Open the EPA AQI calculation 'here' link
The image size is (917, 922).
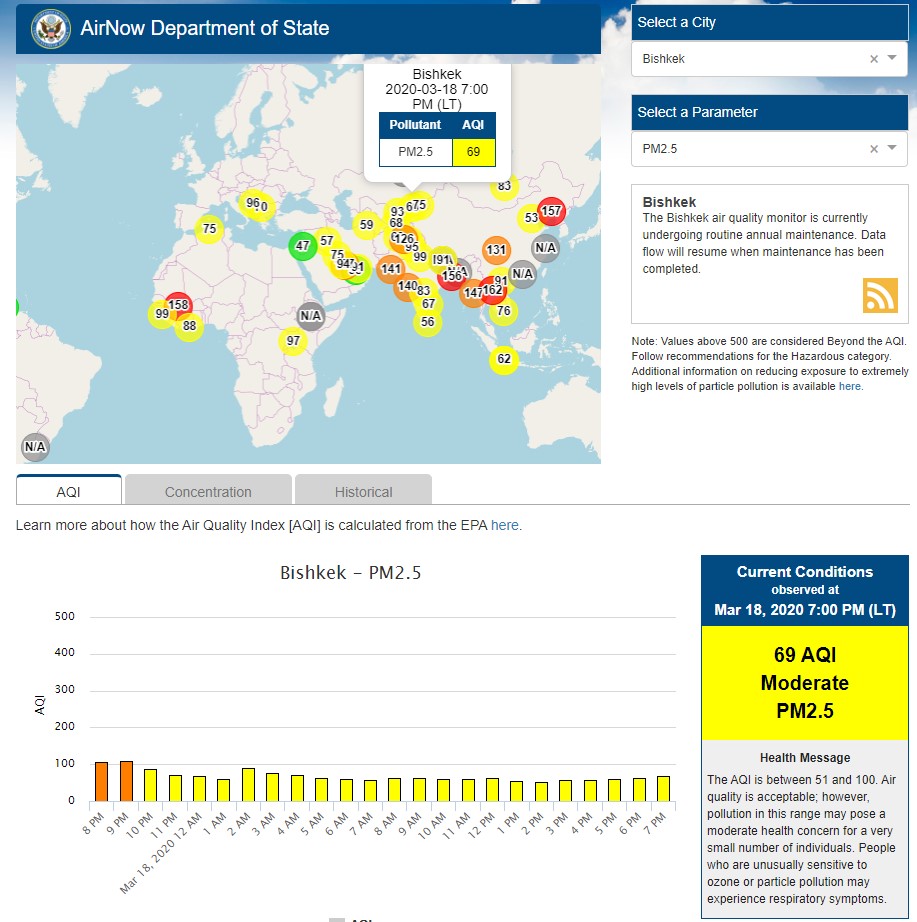click(x=505, y=525)
